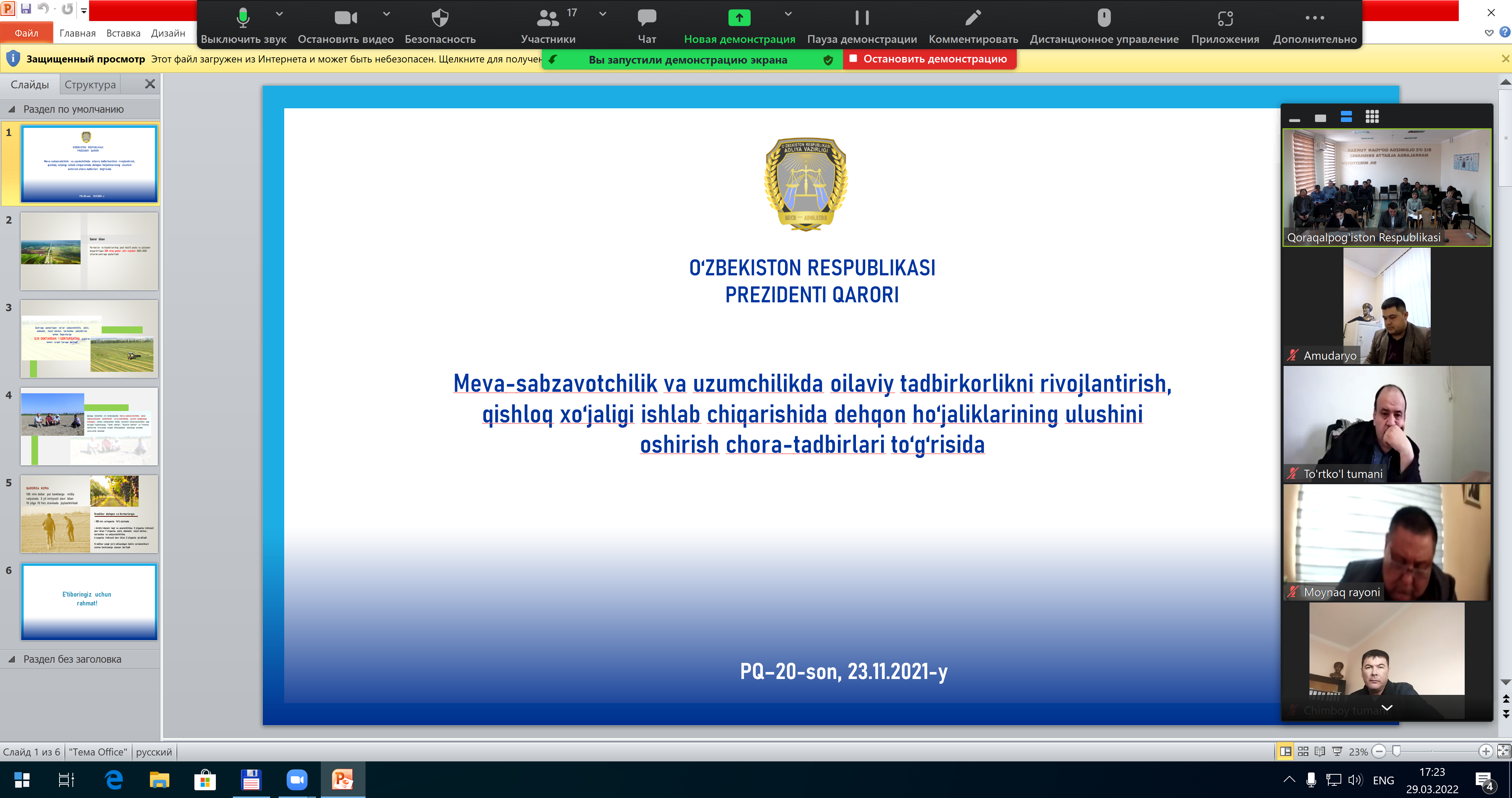Start Новая демонстрация share
1512x798 pixels.
tap(740, 26)
